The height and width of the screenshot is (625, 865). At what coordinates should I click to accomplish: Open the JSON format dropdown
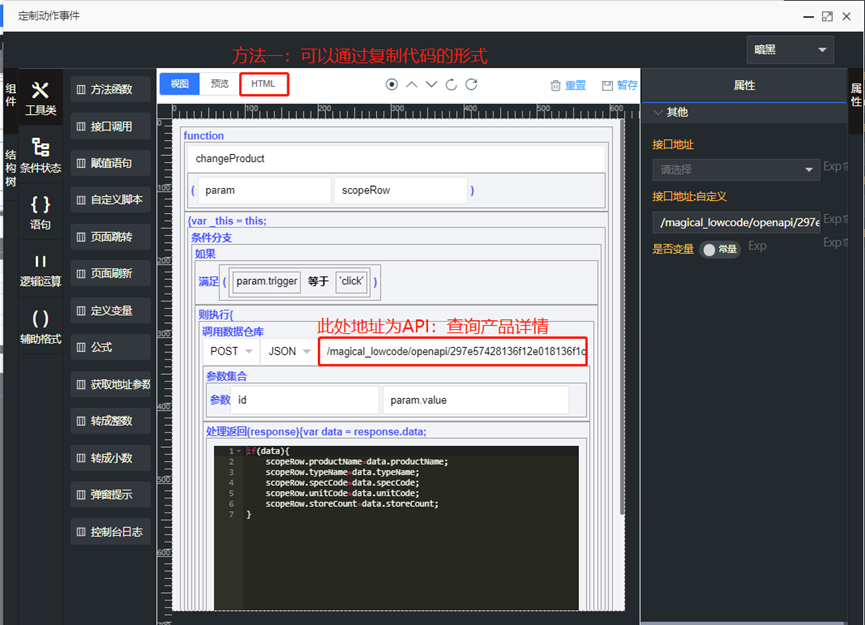tap(289, 351)
